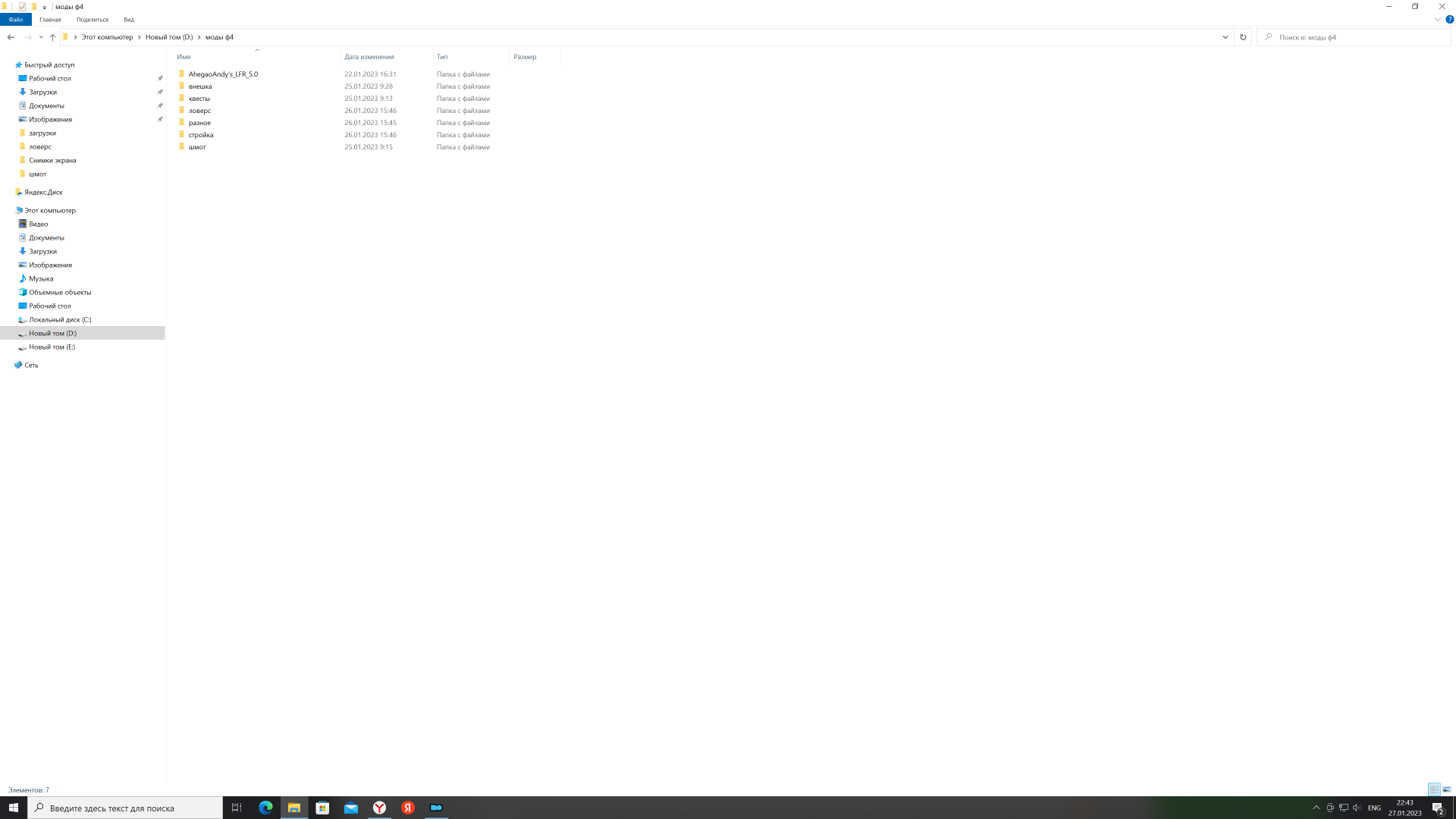Switch to the Вид ribbon tab
Viewport: 1456px width, 819px height.
[x=129, y=20]
